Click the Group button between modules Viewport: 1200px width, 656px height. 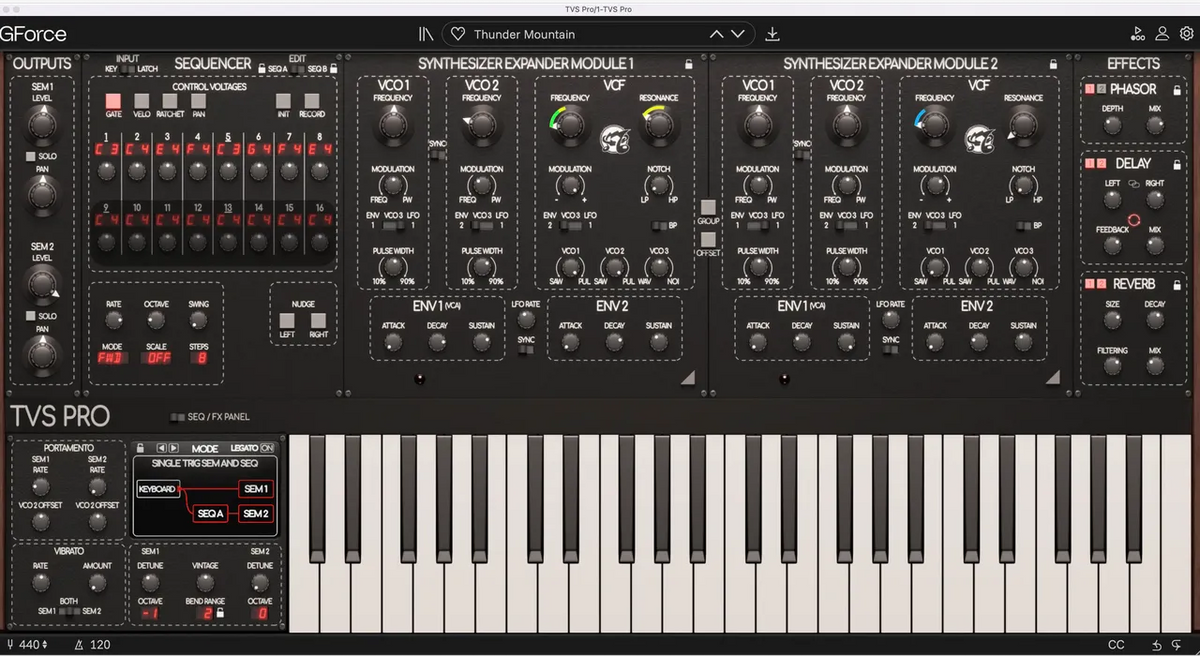pyautogui.click(x=708, y=207)
